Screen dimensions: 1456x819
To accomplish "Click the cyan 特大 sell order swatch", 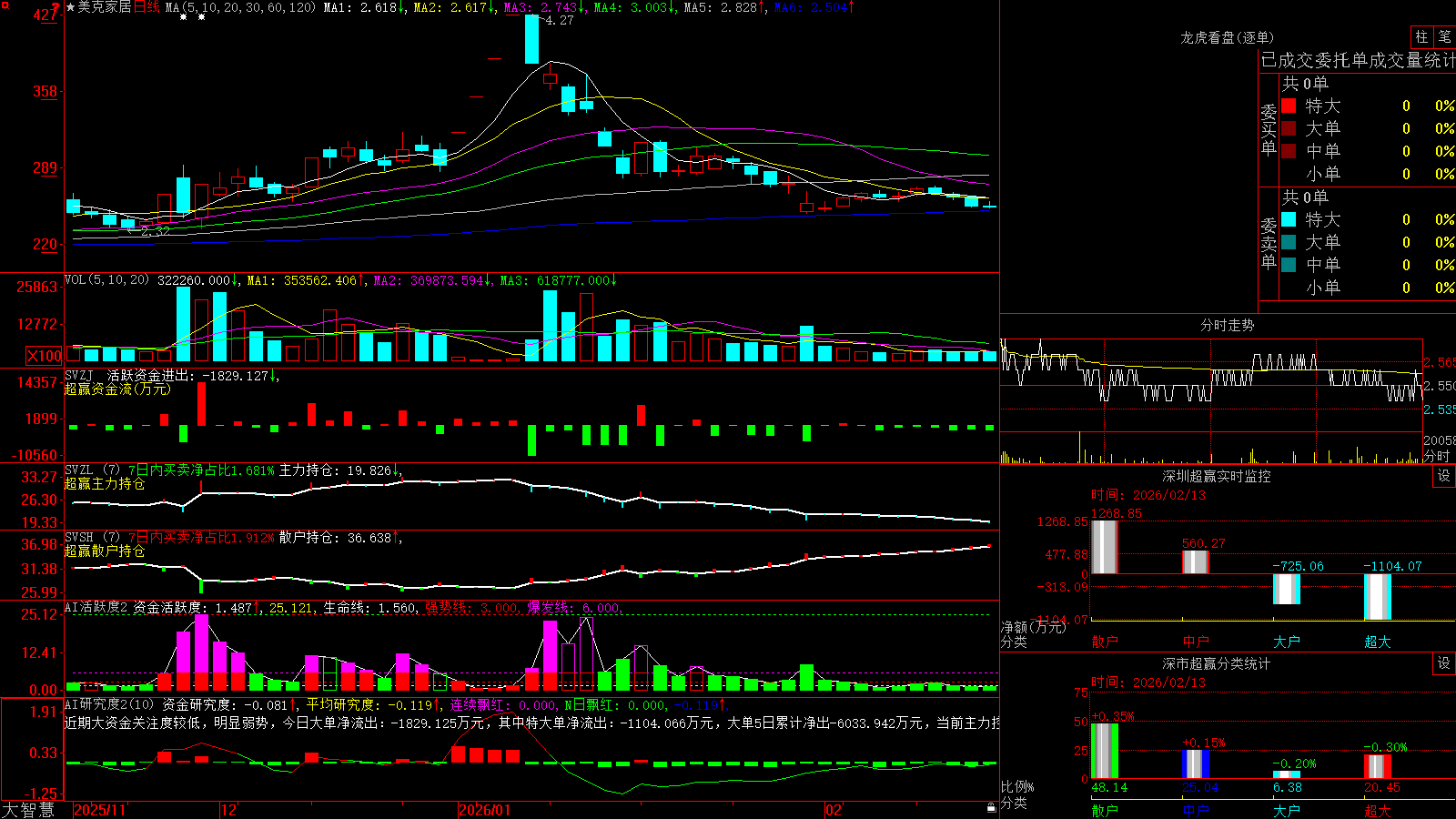I will point(1289,219).
